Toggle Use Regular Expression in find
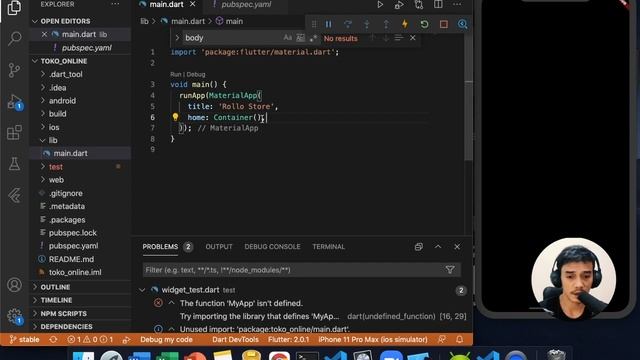 click(313, 38)
